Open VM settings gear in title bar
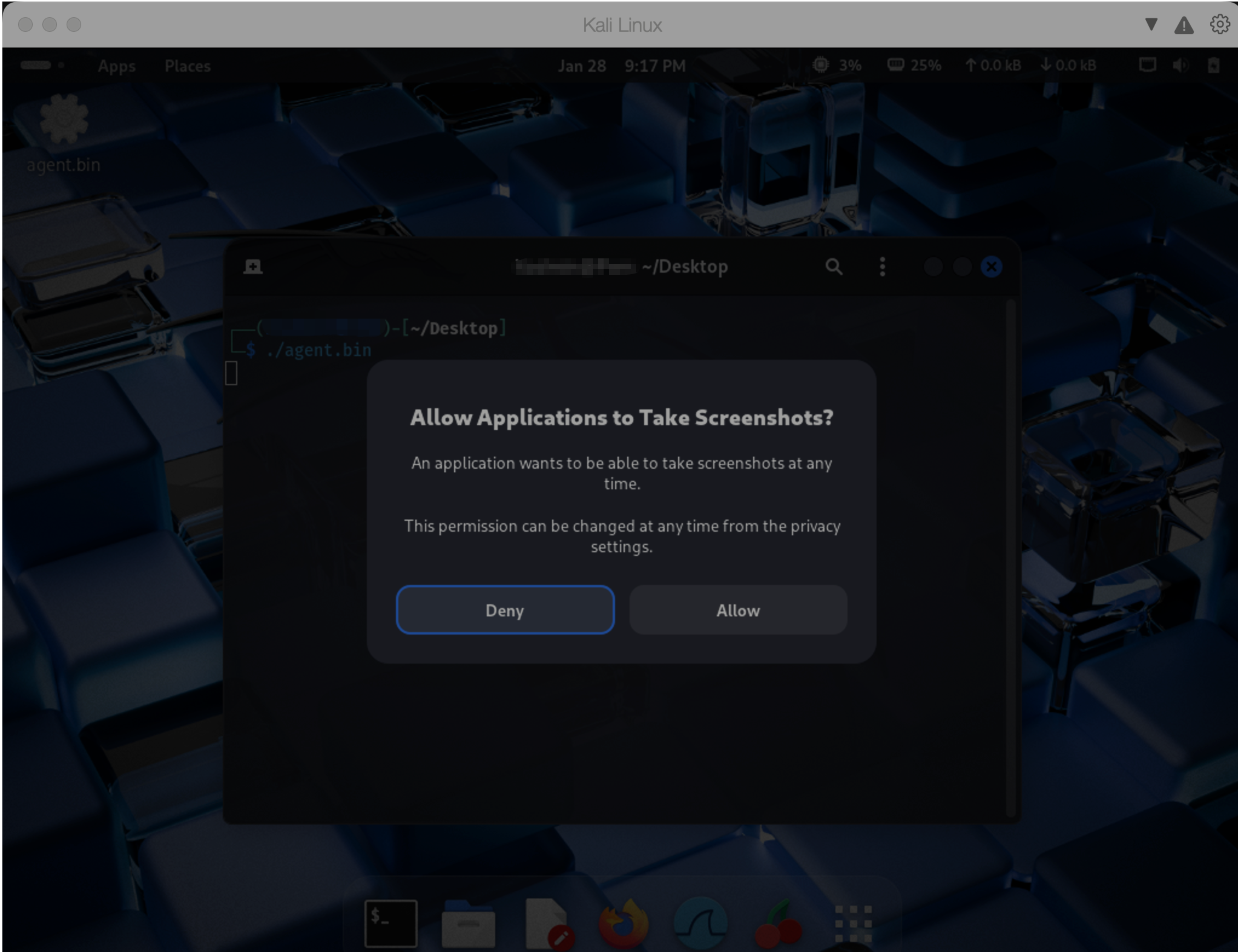Screen dimensions: 1238x952 tap(1219, 25)
